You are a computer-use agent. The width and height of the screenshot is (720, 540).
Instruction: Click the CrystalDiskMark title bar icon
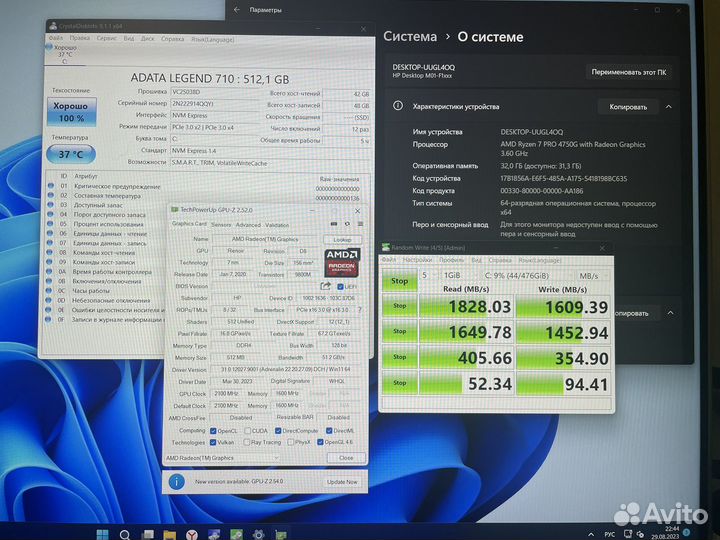[386, 248]
